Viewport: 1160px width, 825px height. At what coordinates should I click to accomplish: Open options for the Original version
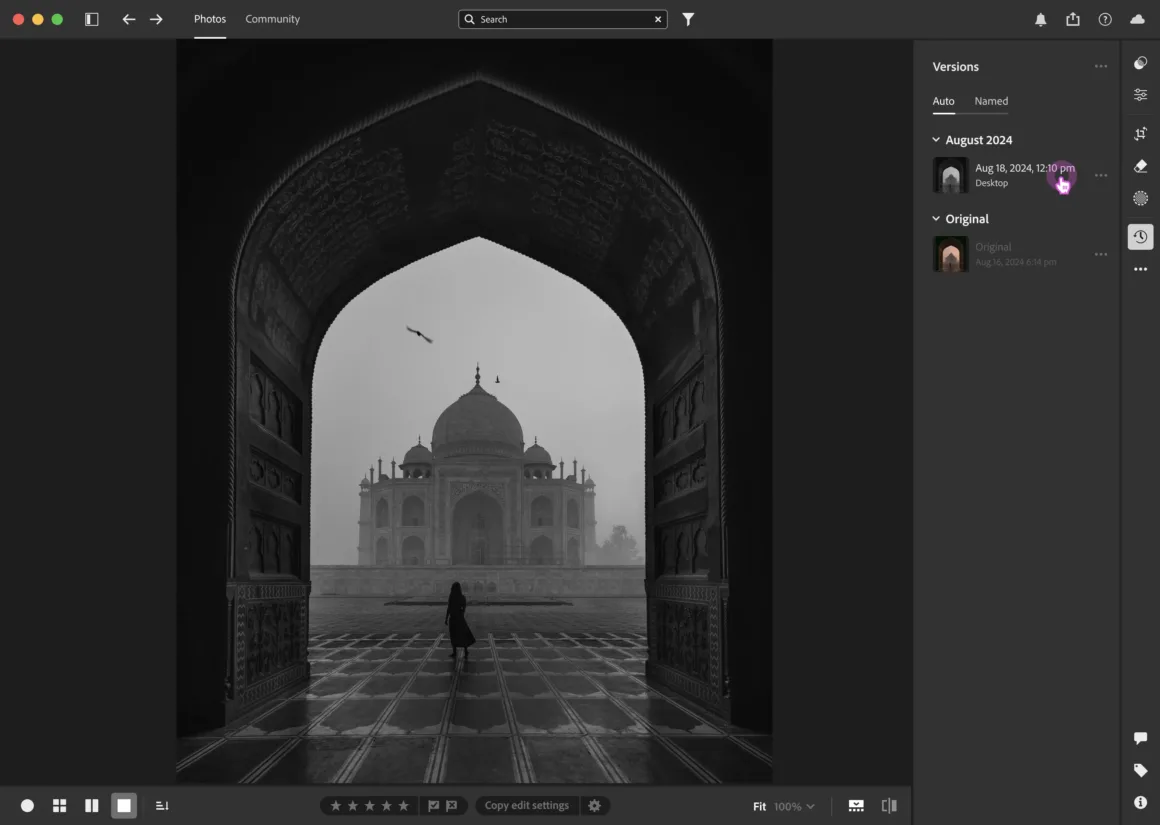pyautogui.click(x=1101, y=255)
